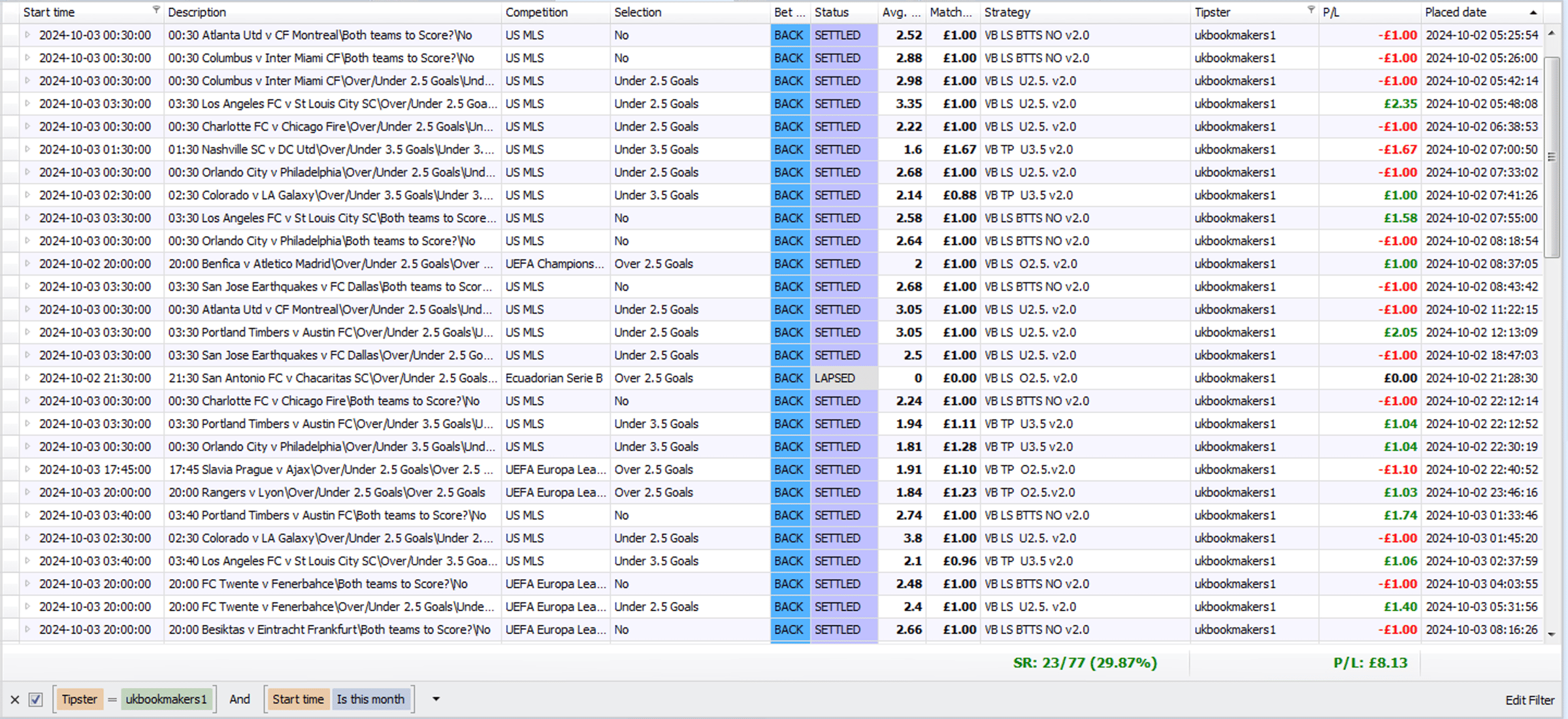Sort by the Selection column header
The image size is (1568, 719).
coord(690,12)
